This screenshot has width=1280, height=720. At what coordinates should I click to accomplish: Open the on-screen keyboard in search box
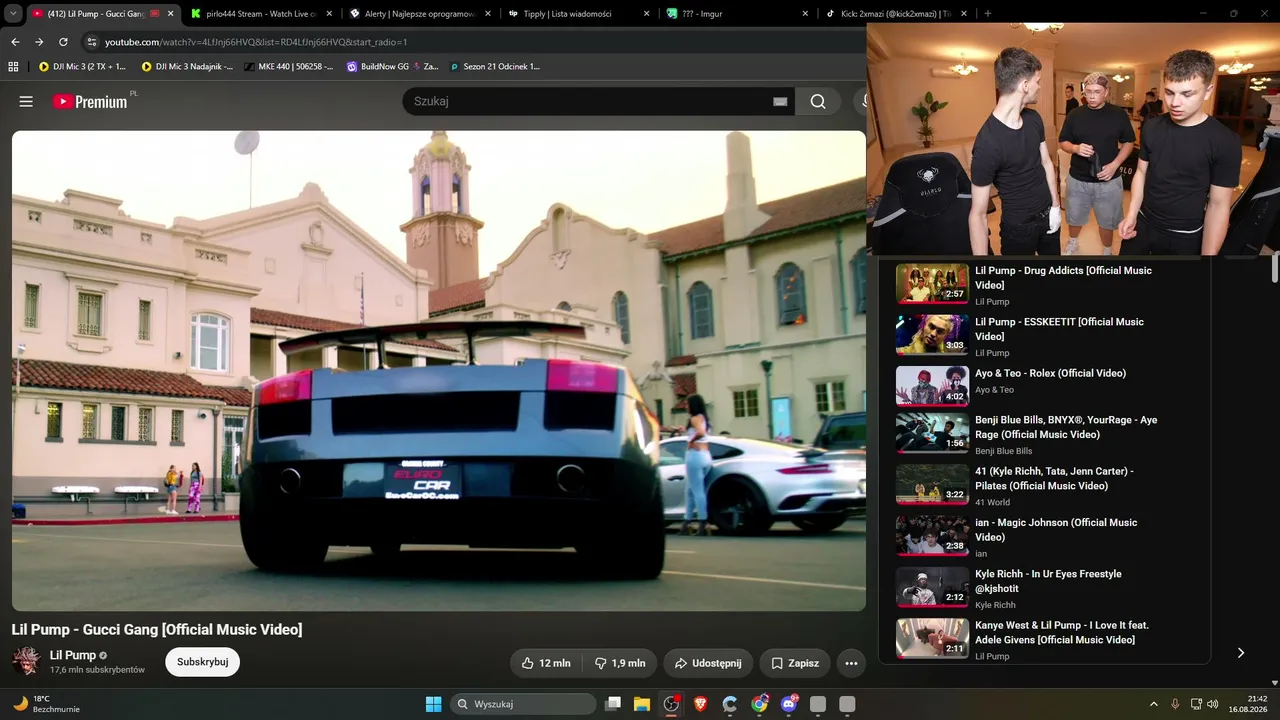tap(780, 101)
